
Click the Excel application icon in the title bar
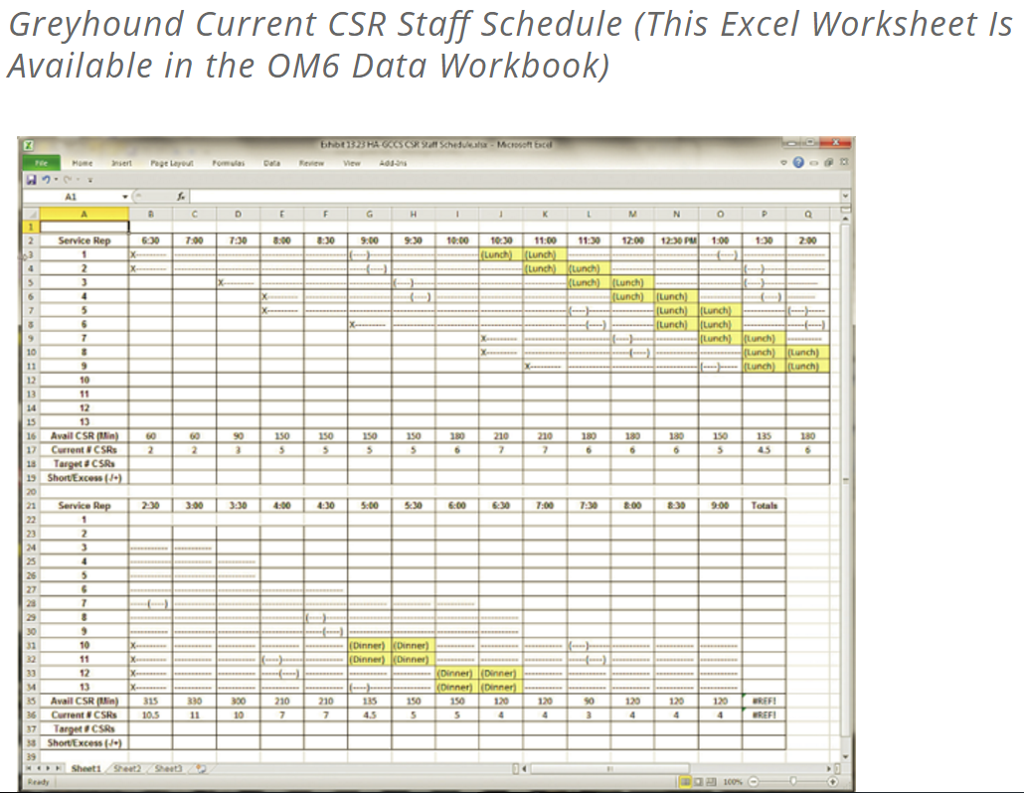(29, 145)
